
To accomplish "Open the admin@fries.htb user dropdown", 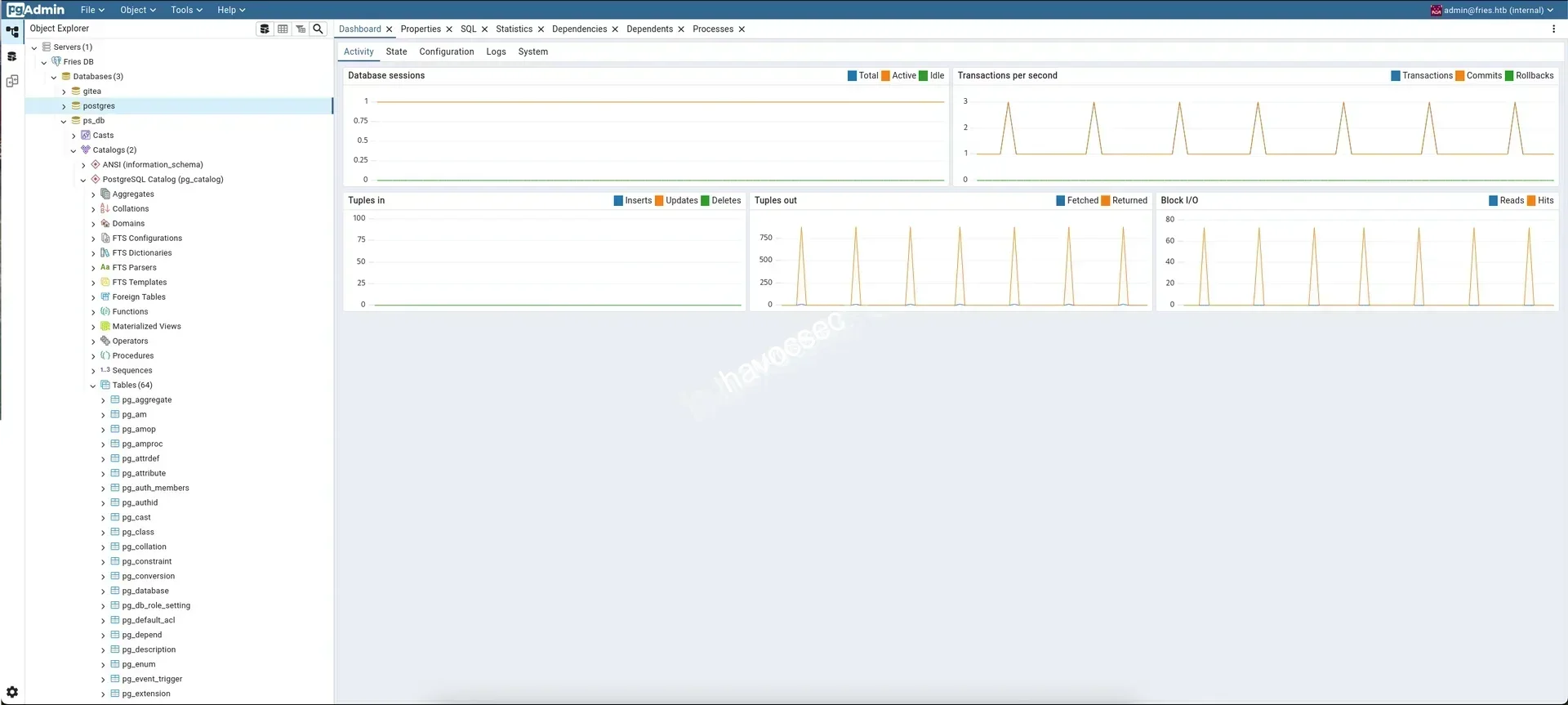I will (x=1492, y=10).
